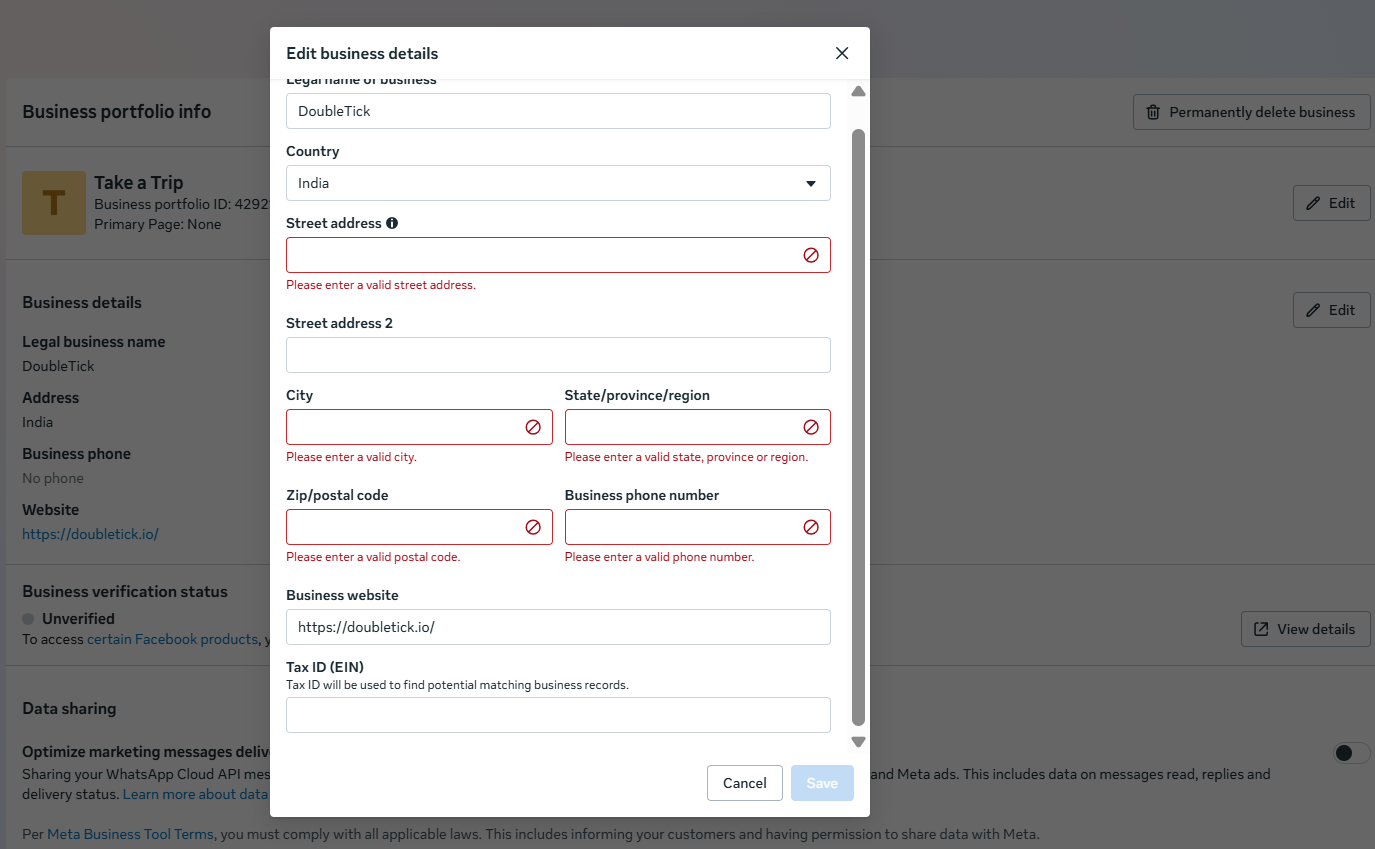Screen dimensions: 1375x849
Task: Click the Tax ID (EIN) input field
Action: [558, 715]
